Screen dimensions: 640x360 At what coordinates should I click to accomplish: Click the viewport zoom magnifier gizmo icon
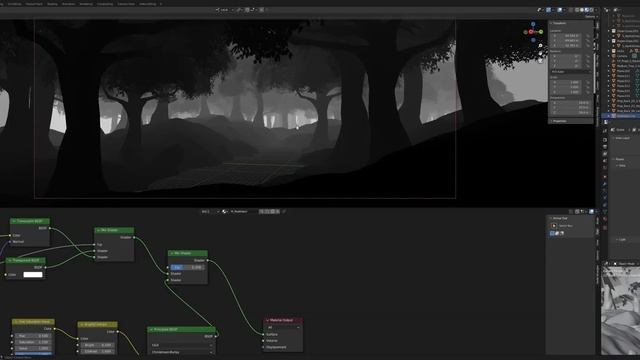pos(540,46)
